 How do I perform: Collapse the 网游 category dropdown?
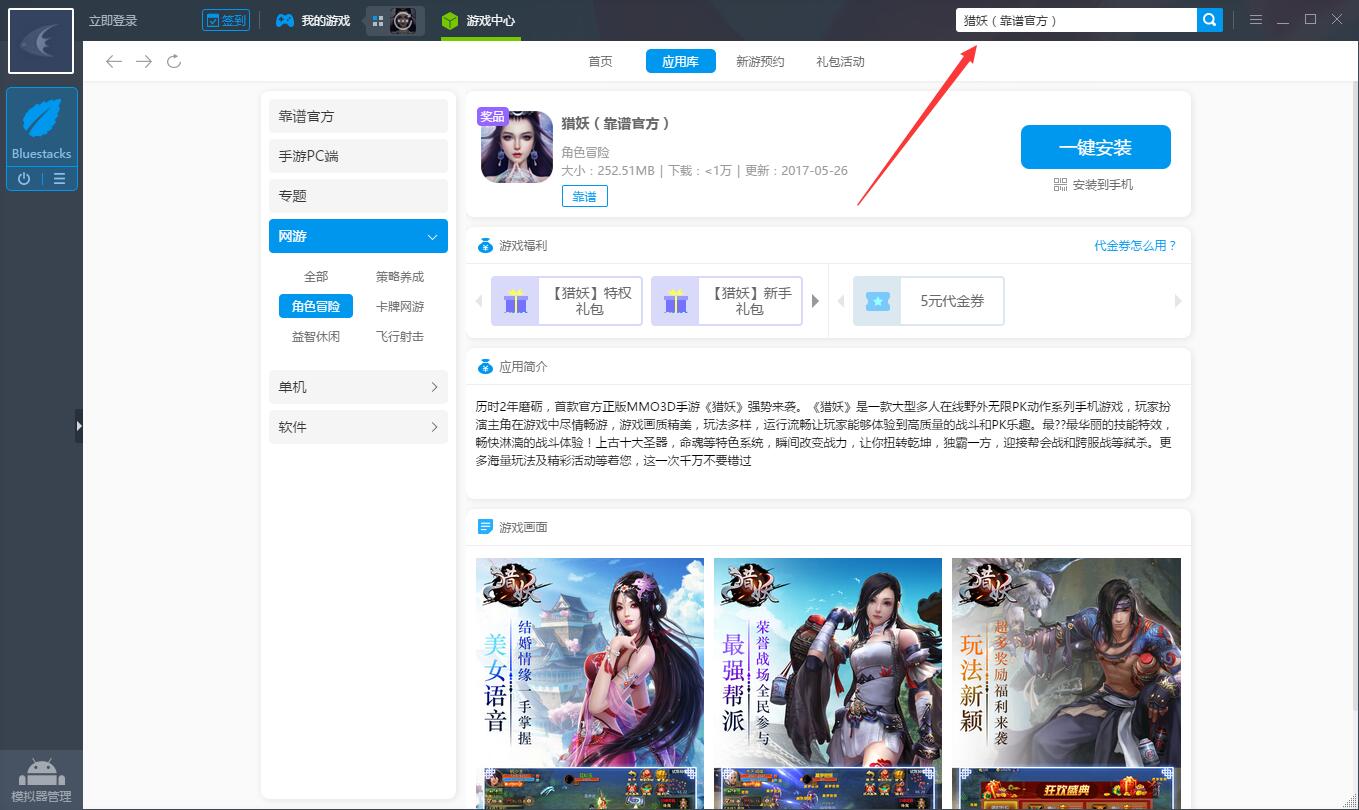(x=358, y=236)
